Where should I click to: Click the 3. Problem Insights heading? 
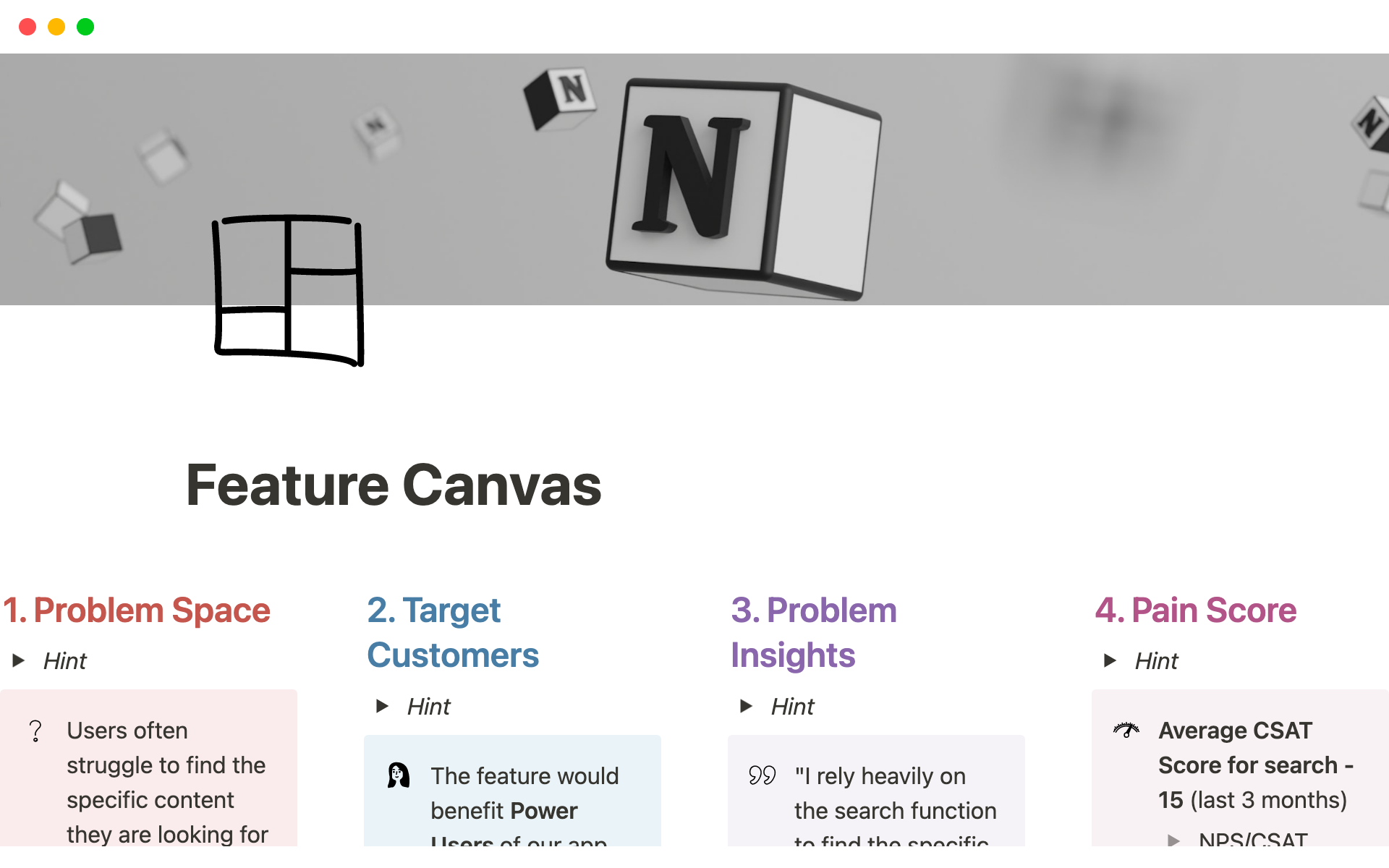813,633
